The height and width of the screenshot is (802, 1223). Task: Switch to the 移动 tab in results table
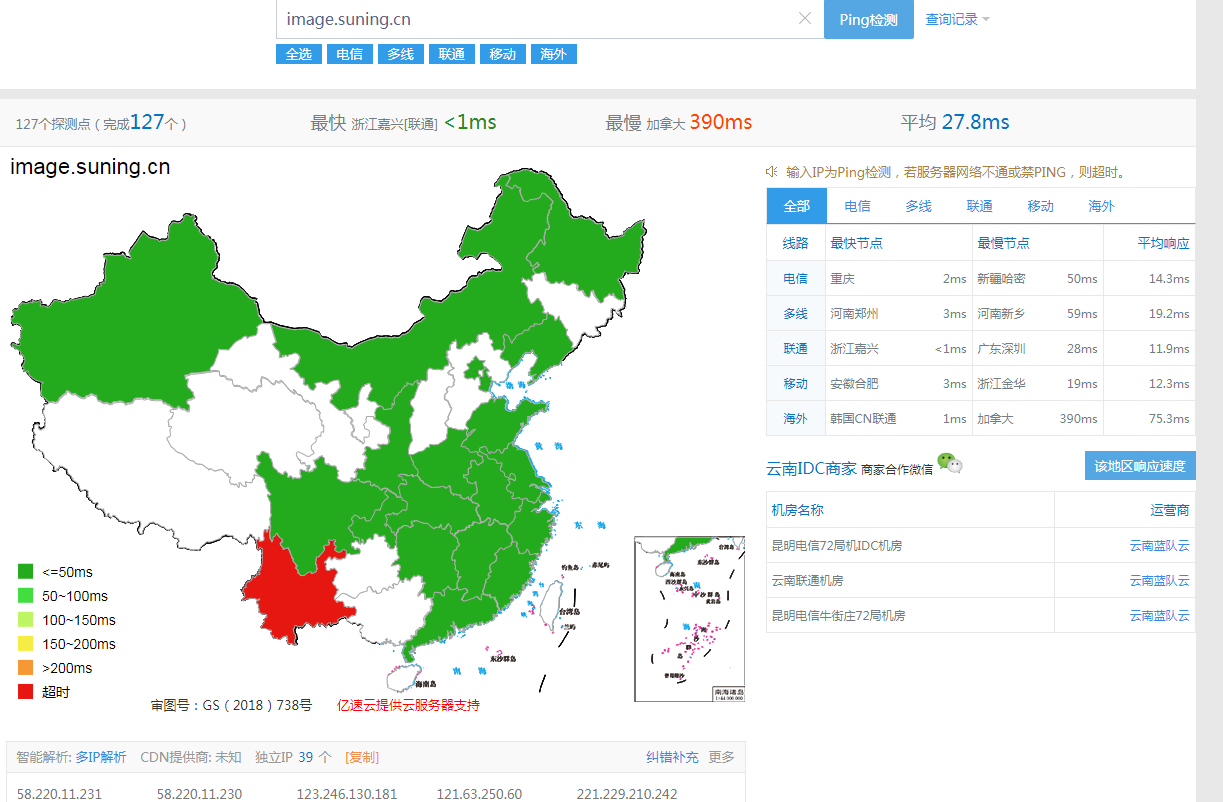coord(1041,206)
